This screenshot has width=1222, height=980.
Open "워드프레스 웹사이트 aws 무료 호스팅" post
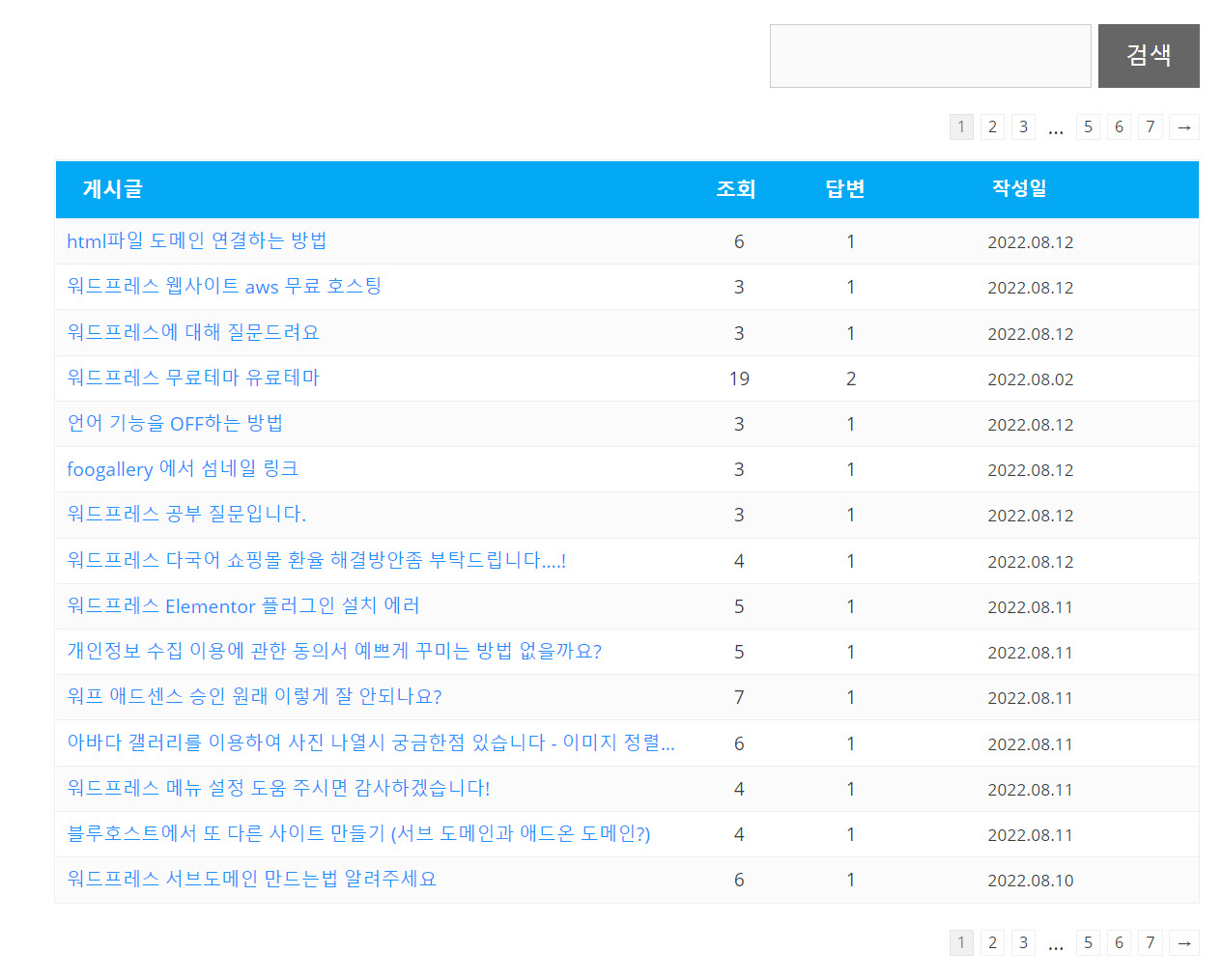(x=224, y=286)
